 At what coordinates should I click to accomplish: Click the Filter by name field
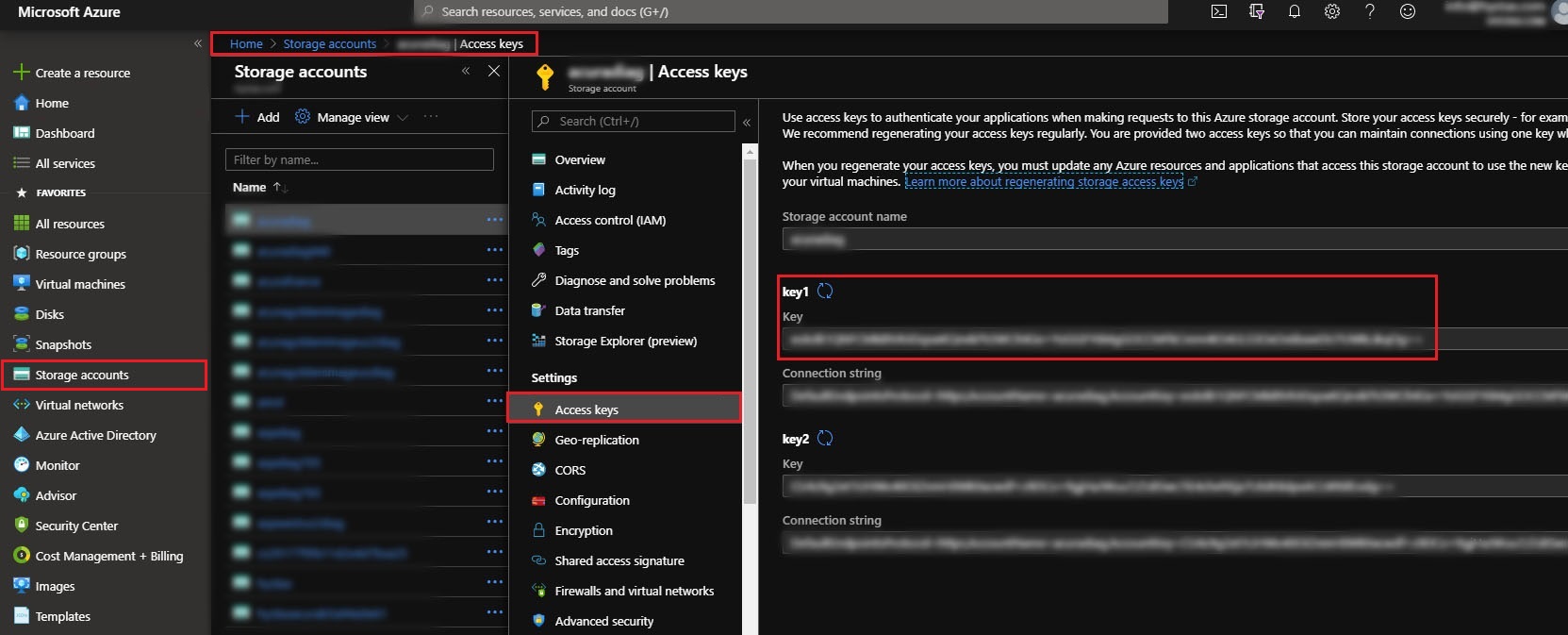pos(359,159)
